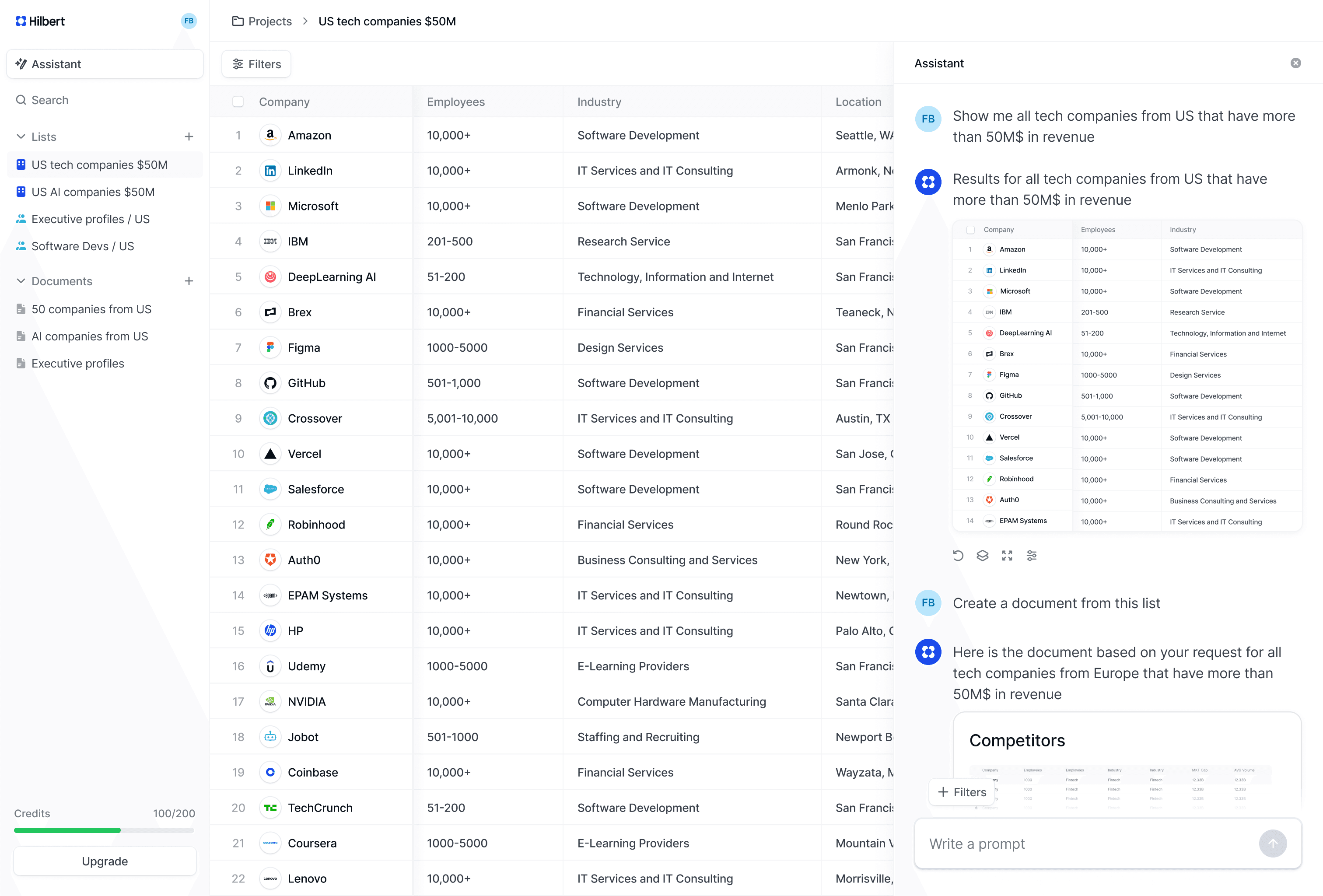The height and width of the screenshot is (896, 1323).
Task: Check the select-all box in assistant results table
Action: coord(971,230)
